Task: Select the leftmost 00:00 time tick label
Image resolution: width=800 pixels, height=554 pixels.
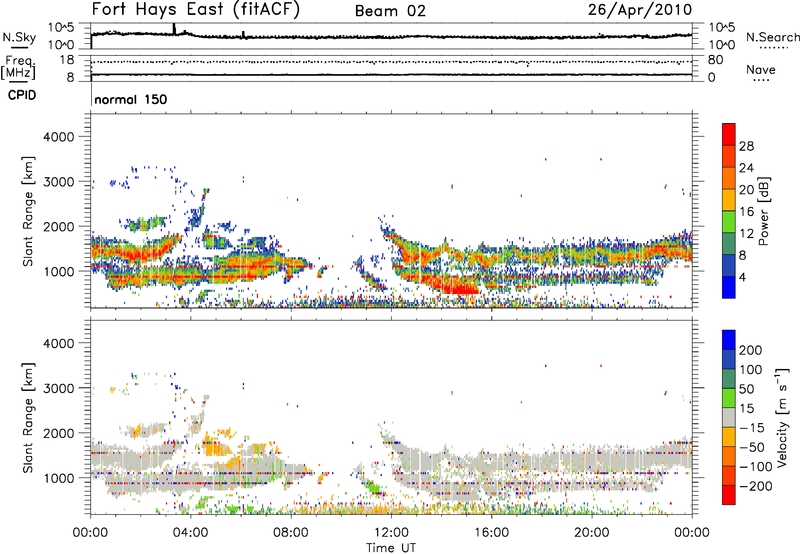Action: pos(91,533)
